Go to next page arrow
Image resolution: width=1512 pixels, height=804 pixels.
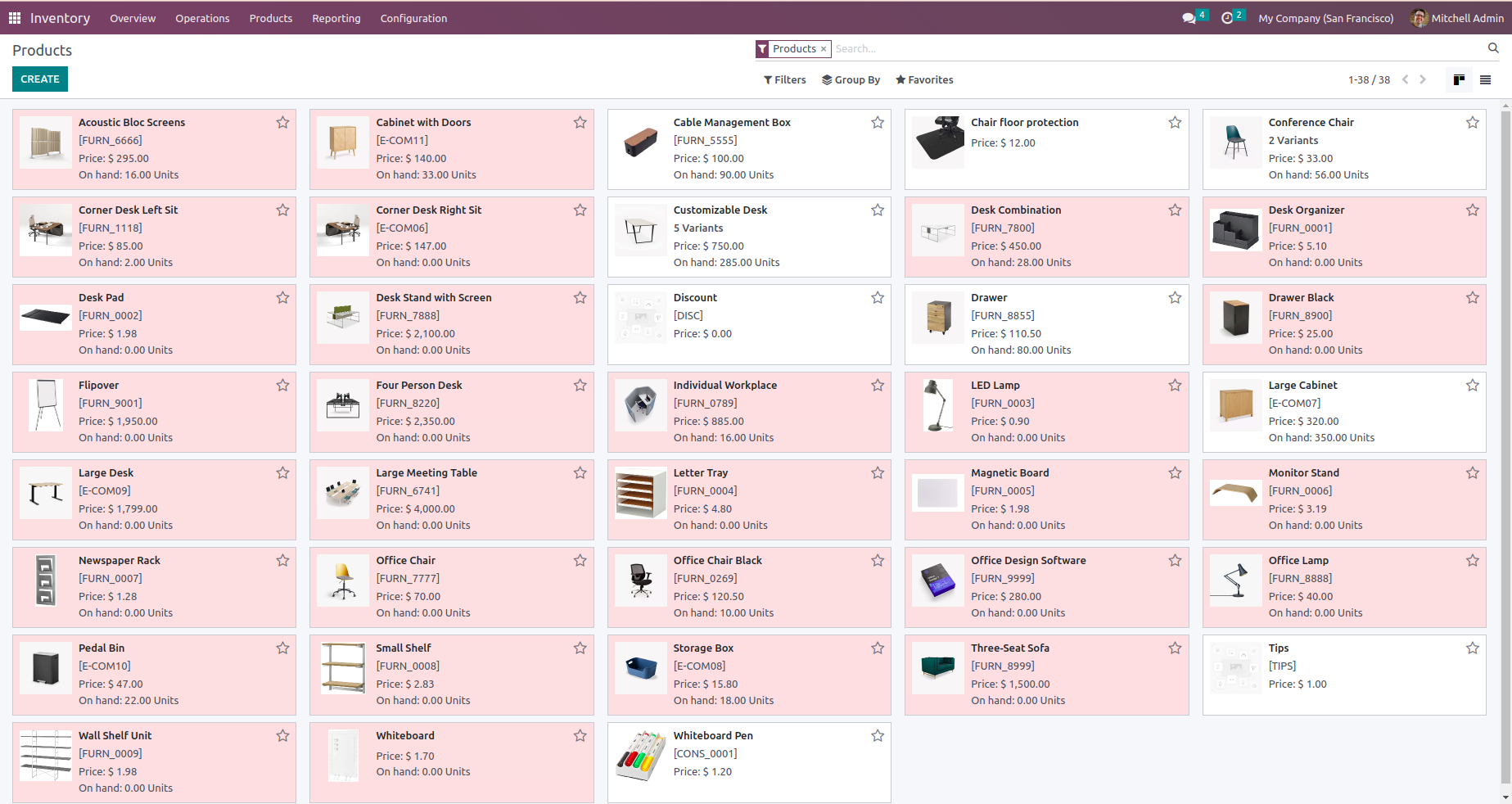1423,79
